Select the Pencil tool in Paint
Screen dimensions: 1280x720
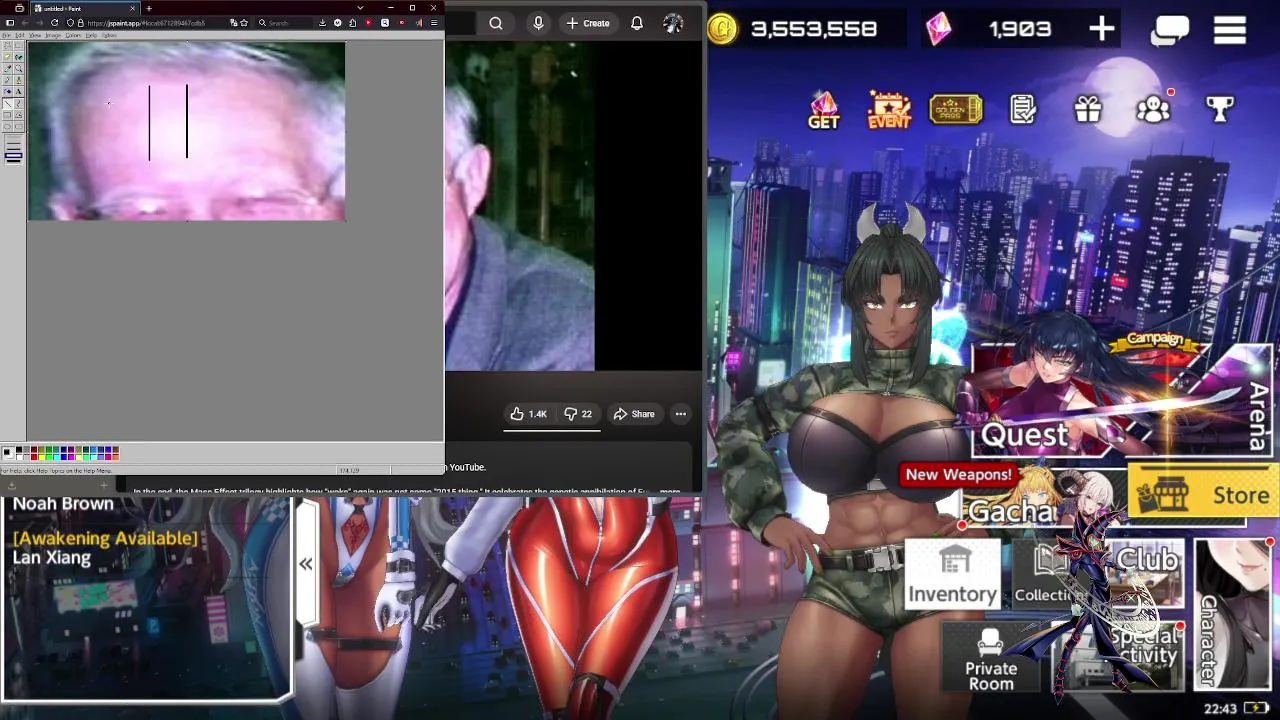pos(7,80)
